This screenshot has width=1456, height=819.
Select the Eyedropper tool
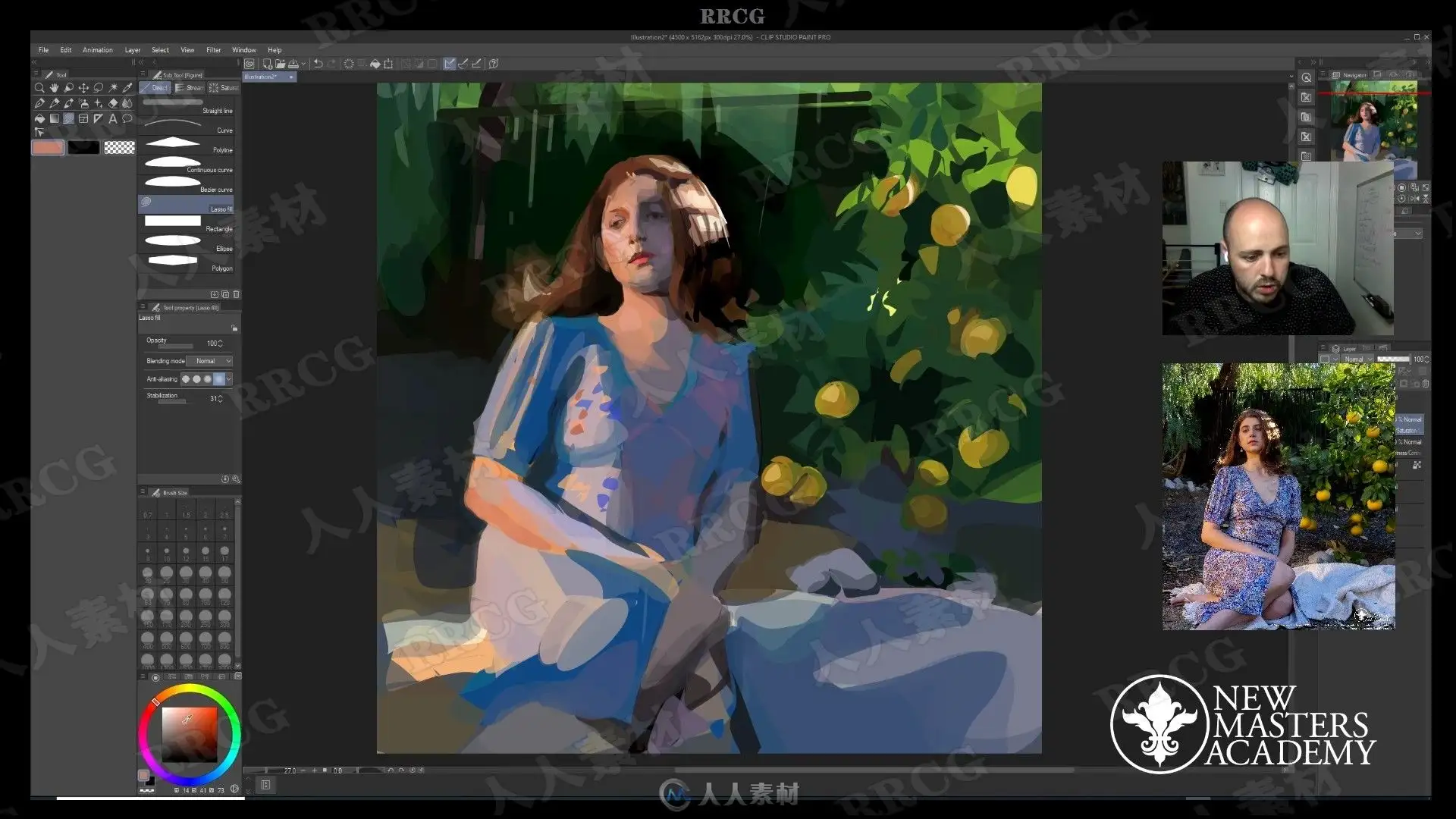tap(127, 88)
